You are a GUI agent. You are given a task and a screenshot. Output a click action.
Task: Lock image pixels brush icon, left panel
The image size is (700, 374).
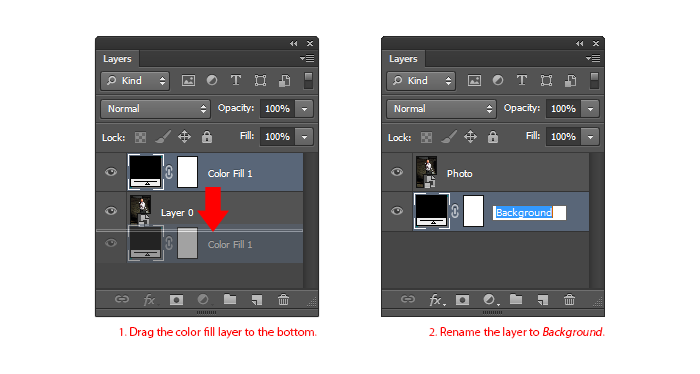(163, 137)
